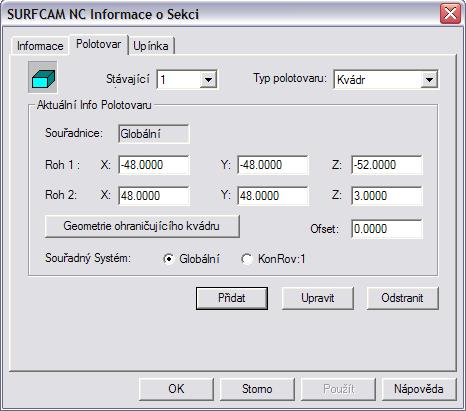Click the Odstranit button
The image size is (466, 411).
[402, 298]
